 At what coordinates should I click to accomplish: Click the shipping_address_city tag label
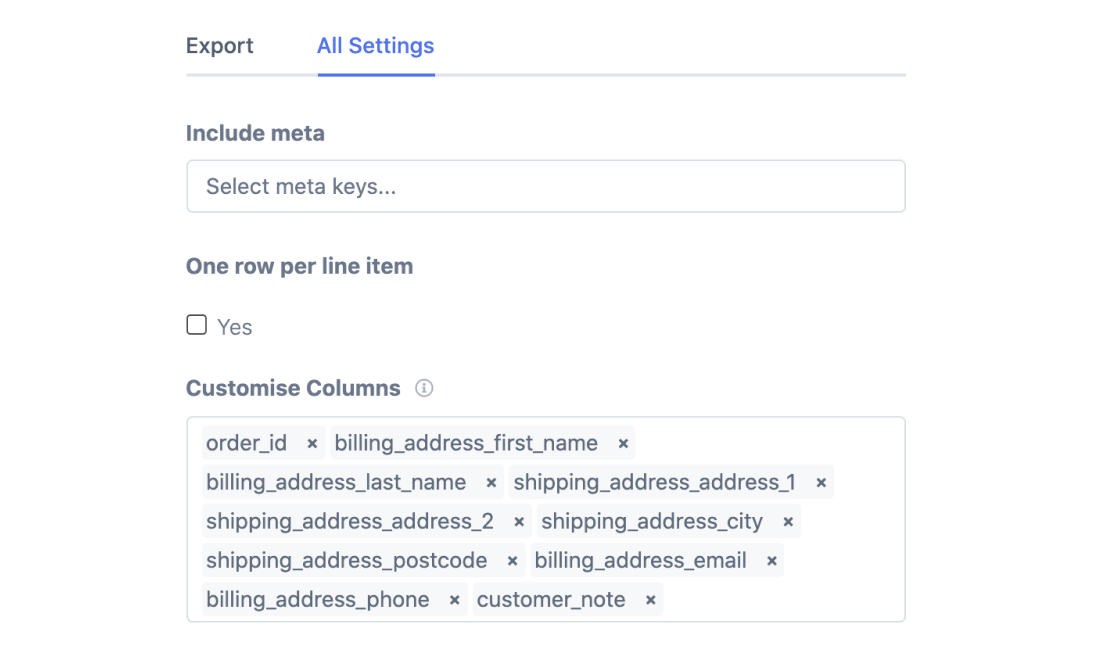pos(652,522)
